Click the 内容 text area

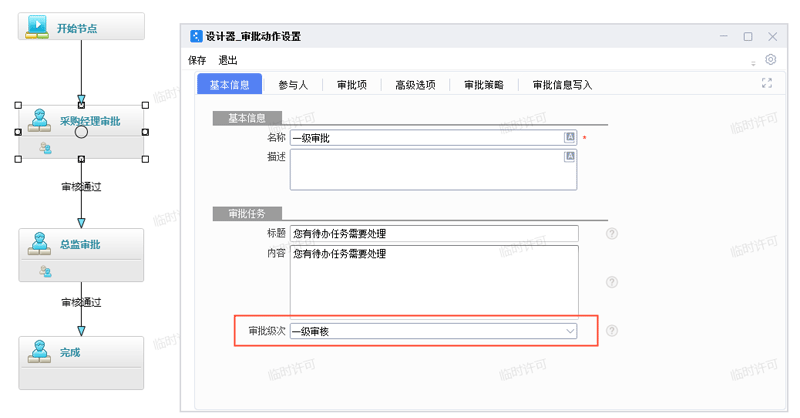(434, 282)
